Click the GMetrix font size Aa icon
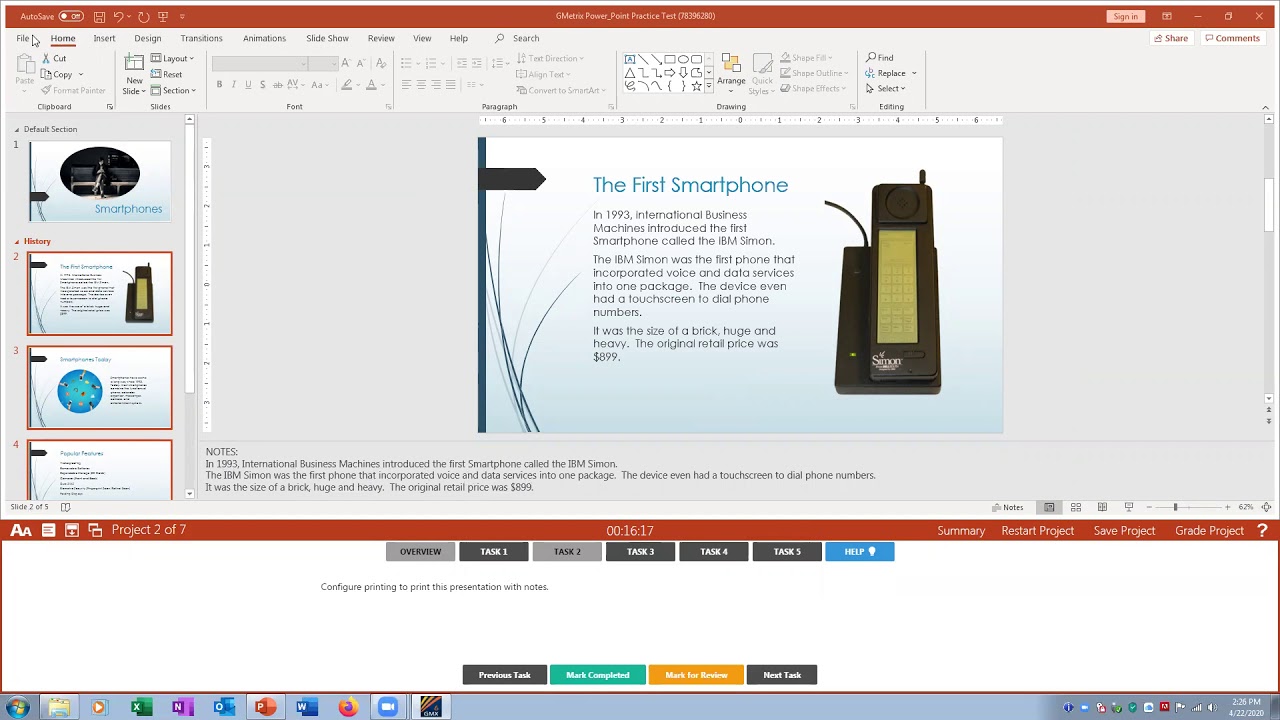Image resolution: width=1280 pixels, height=720 pixels. tap(21, 530)
